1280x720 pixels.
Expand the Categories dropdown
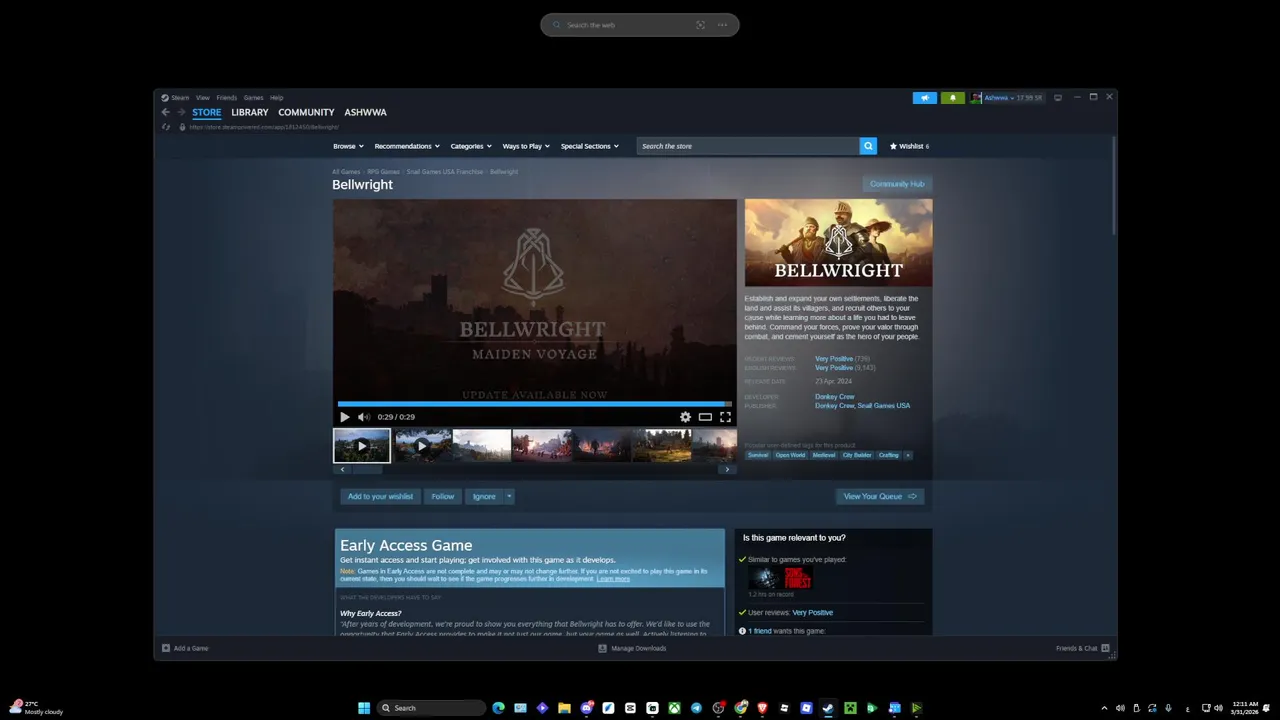(471, 146)
